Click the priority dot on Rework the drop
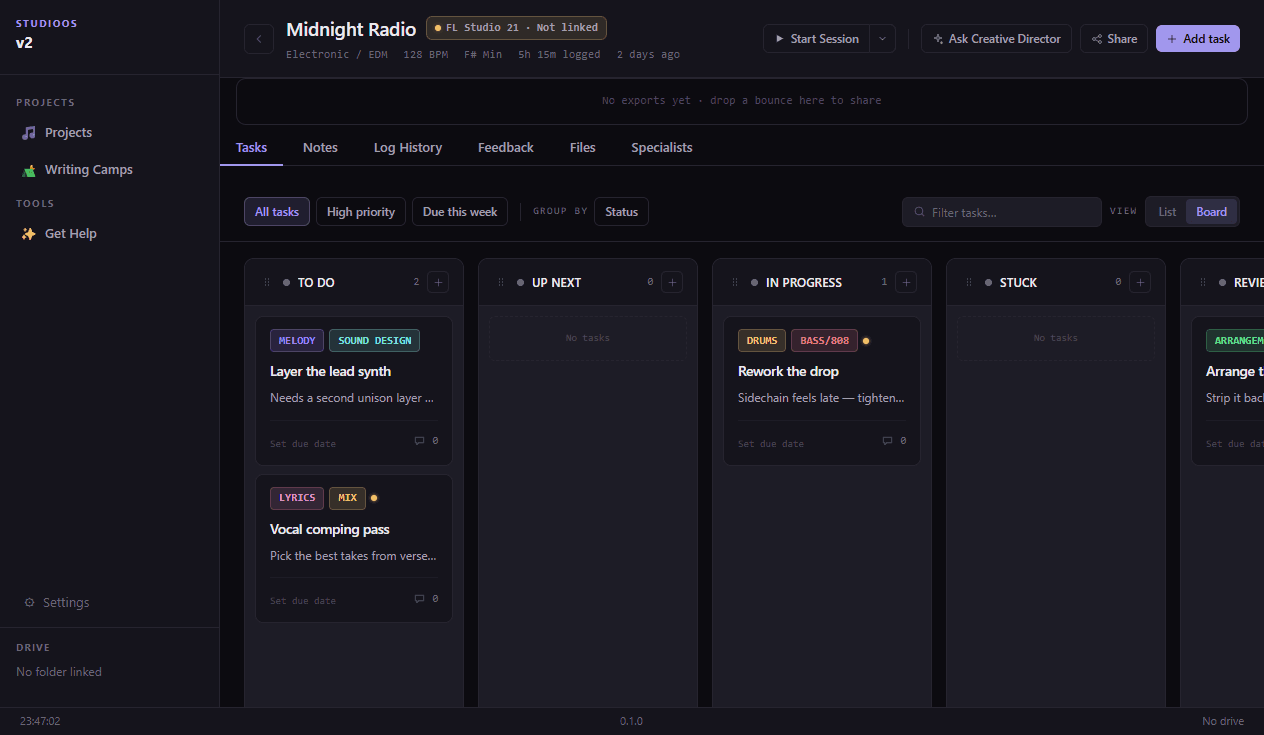The height and width of the screenshot is (735, 1264). tap(866, 341)
